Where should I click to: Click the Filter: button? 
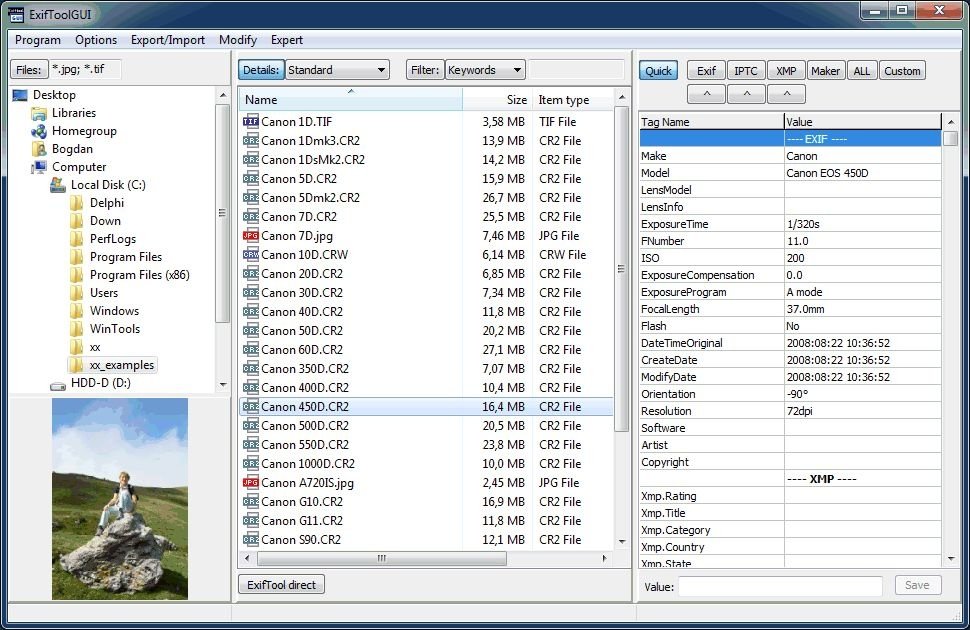(425, 70)
